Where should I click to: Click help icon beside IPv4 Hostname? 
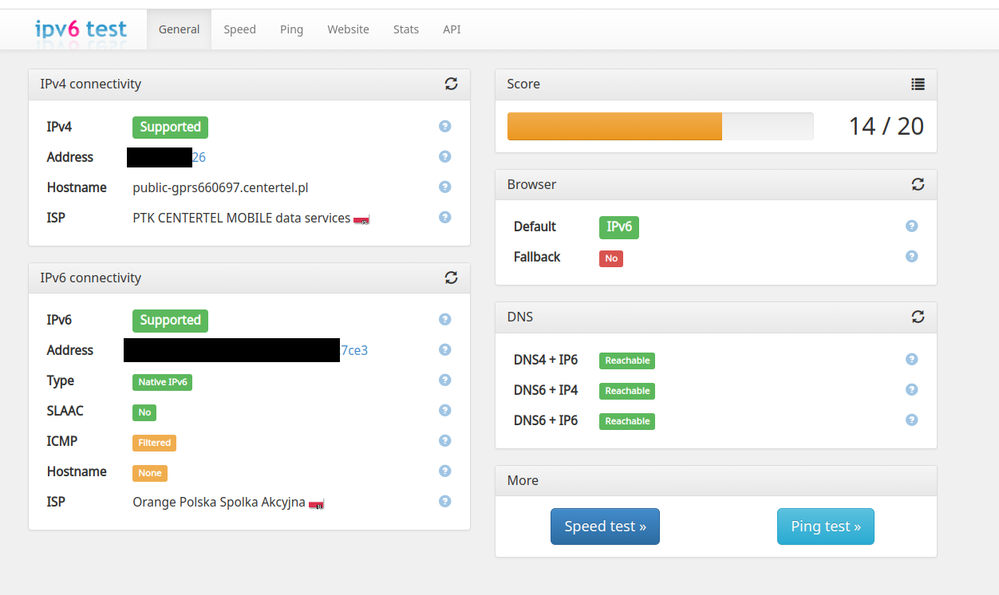click(445, 187)
